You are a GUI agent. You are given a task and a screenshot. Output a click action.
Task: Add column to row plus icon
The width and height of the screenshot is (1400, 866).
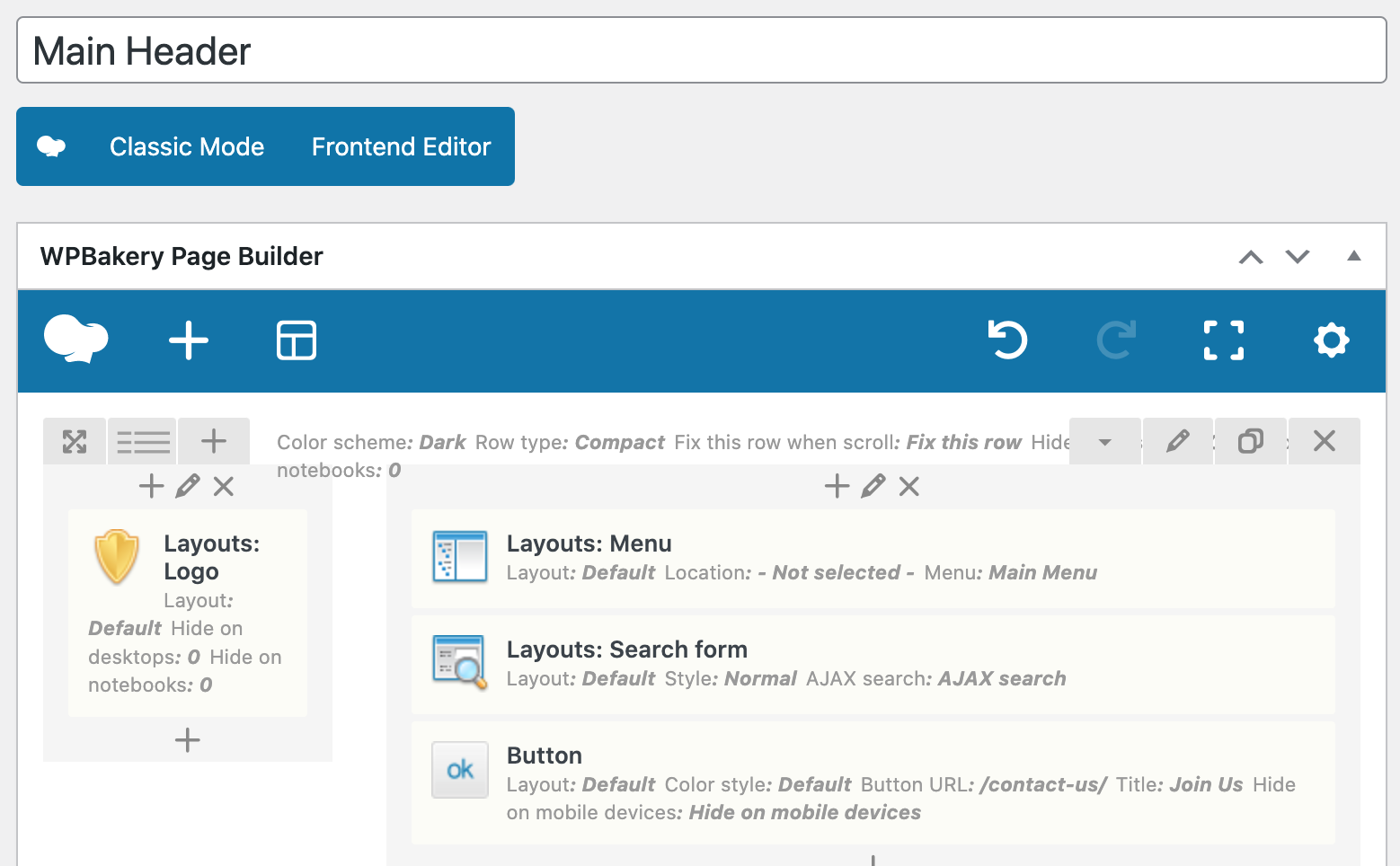coord(214,441)
